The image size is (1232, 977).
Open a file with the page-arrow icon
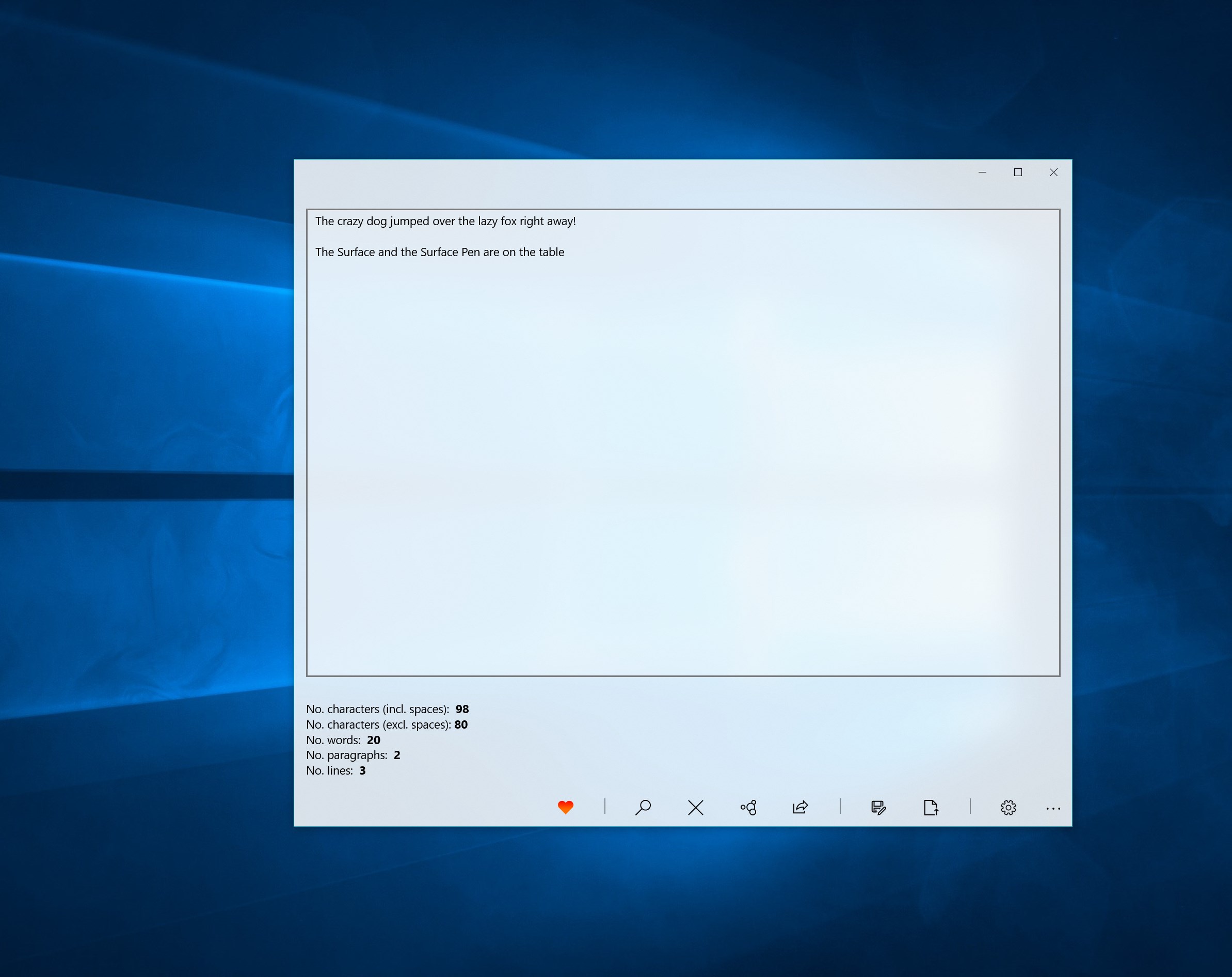tap(930, 807)
